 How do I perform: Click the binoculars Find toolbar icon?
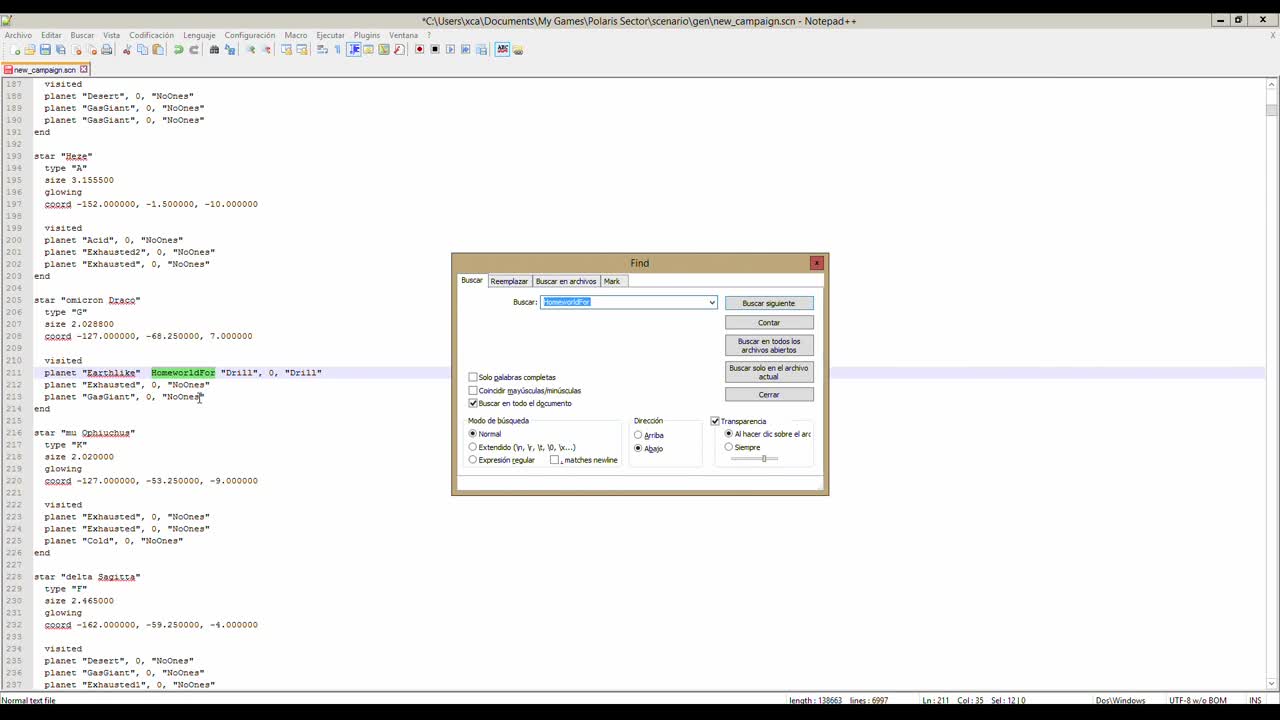(214, 49)
